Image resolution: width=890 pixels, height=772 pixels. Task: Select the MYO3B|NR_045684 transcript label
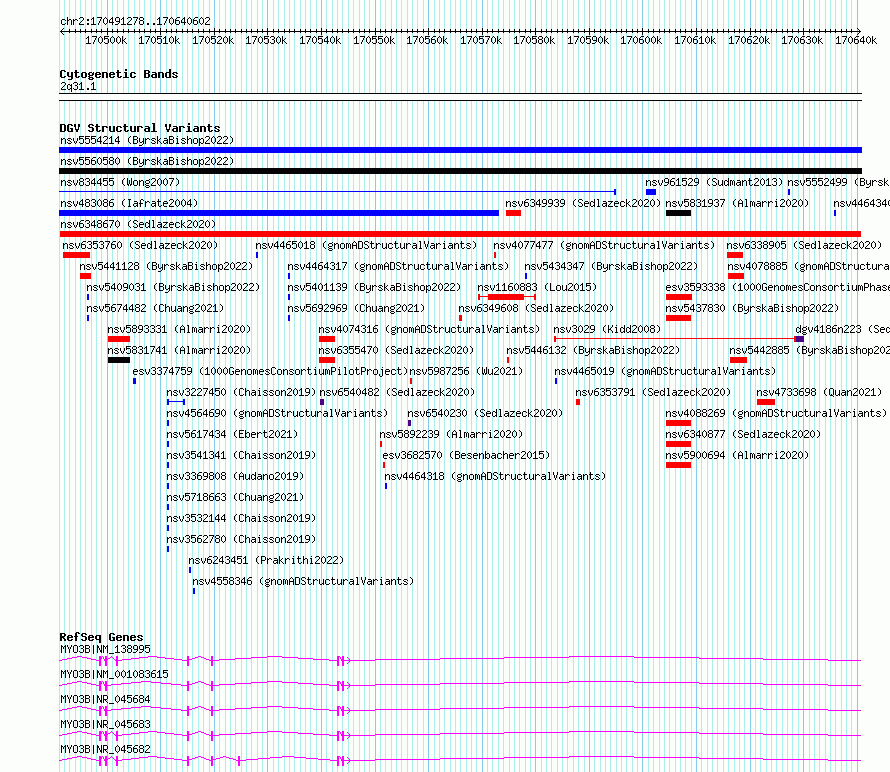coord(106,699)
